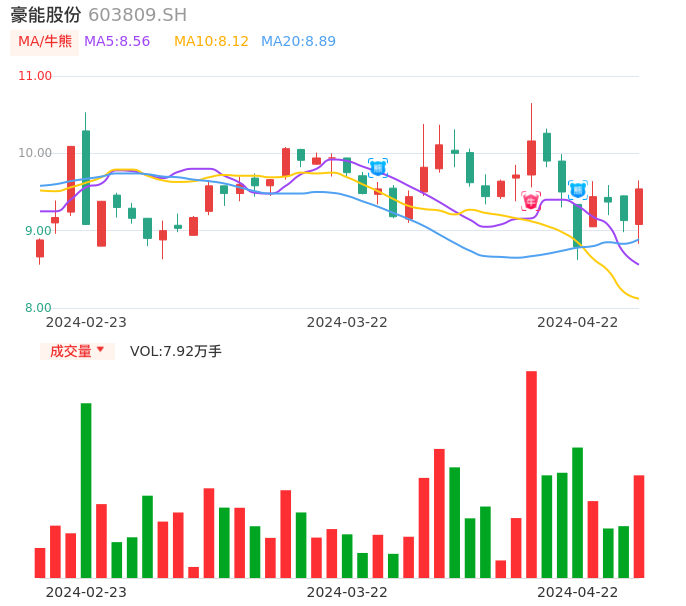Click the 2024-04-22 date label under candlestick chart
The height and width of the screenshot is (606, 686).
(578, 322)
